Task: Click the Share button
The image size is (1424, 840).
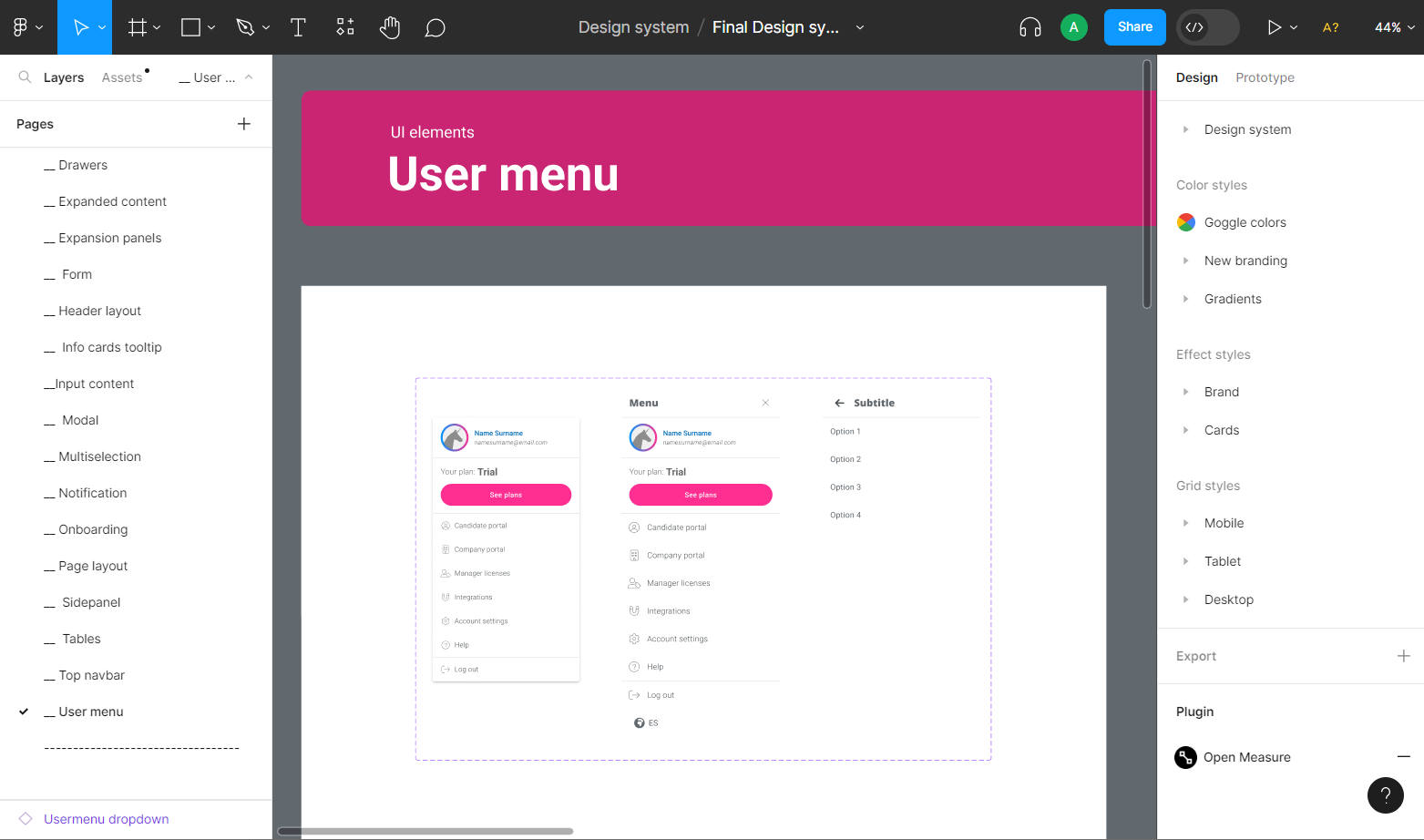Action: coord(1135,27)
